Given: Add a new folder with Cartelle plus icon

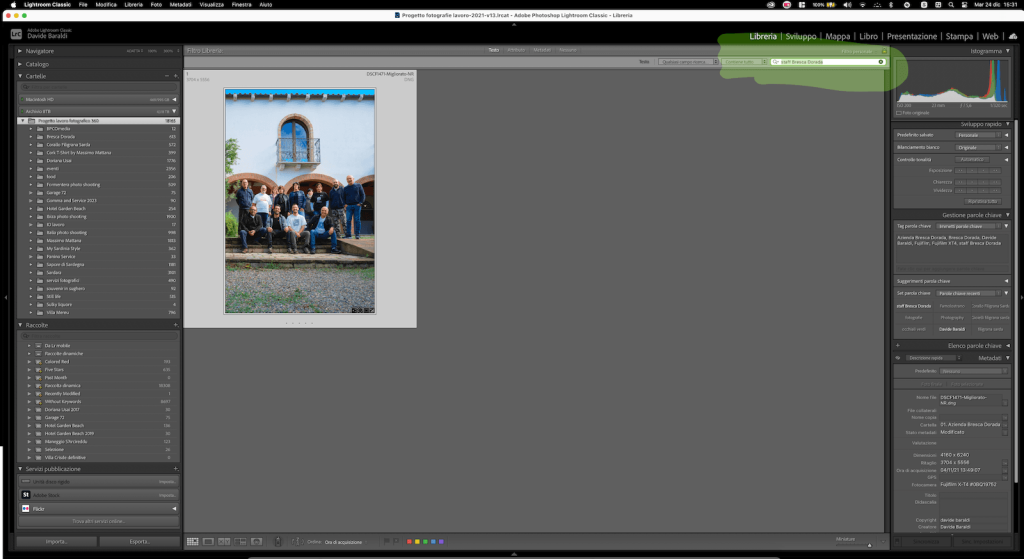Looking at the screenshot, I should click(176, 76).
